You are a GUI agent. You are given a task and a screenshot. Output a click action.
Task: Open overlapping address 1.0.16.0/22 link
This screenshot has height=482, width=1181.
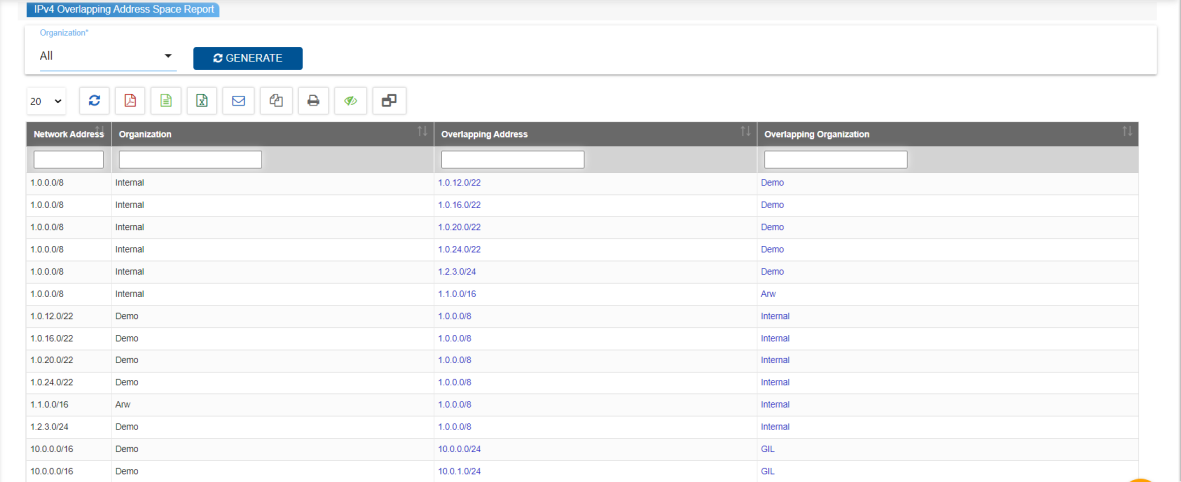(x=459, y=205)
